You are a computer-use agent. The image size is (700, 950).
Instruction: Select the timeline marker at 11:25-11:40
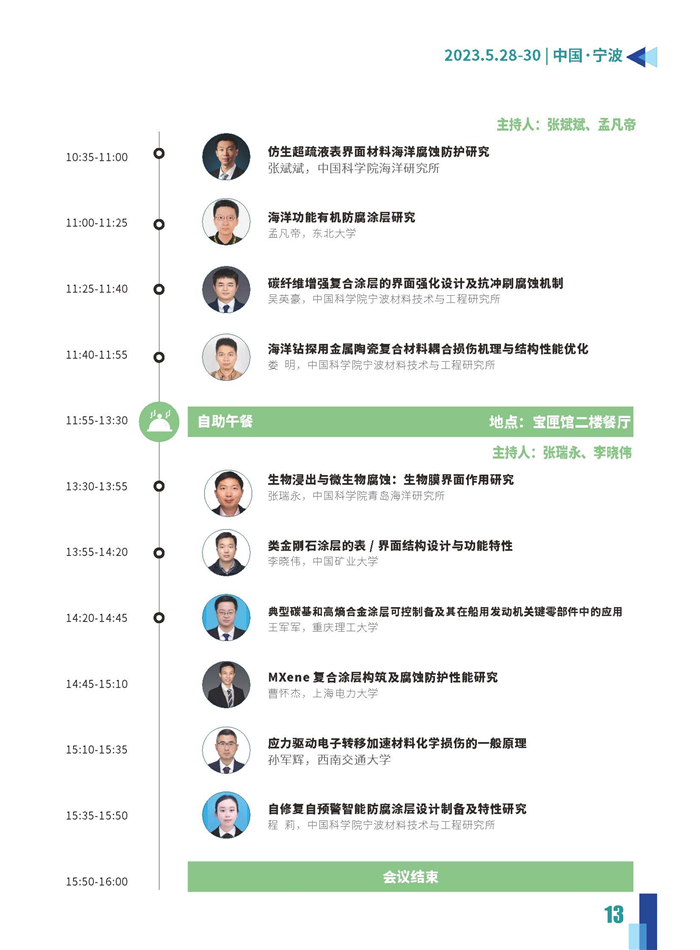[159, 289]
